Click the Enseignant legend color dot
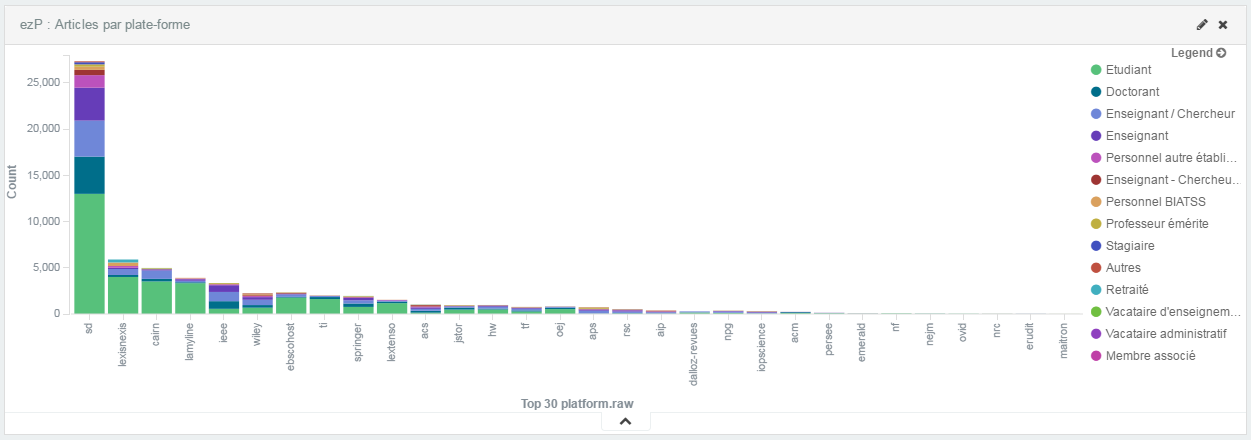This screenshot has width=1251, height=440. [1096, 136]
